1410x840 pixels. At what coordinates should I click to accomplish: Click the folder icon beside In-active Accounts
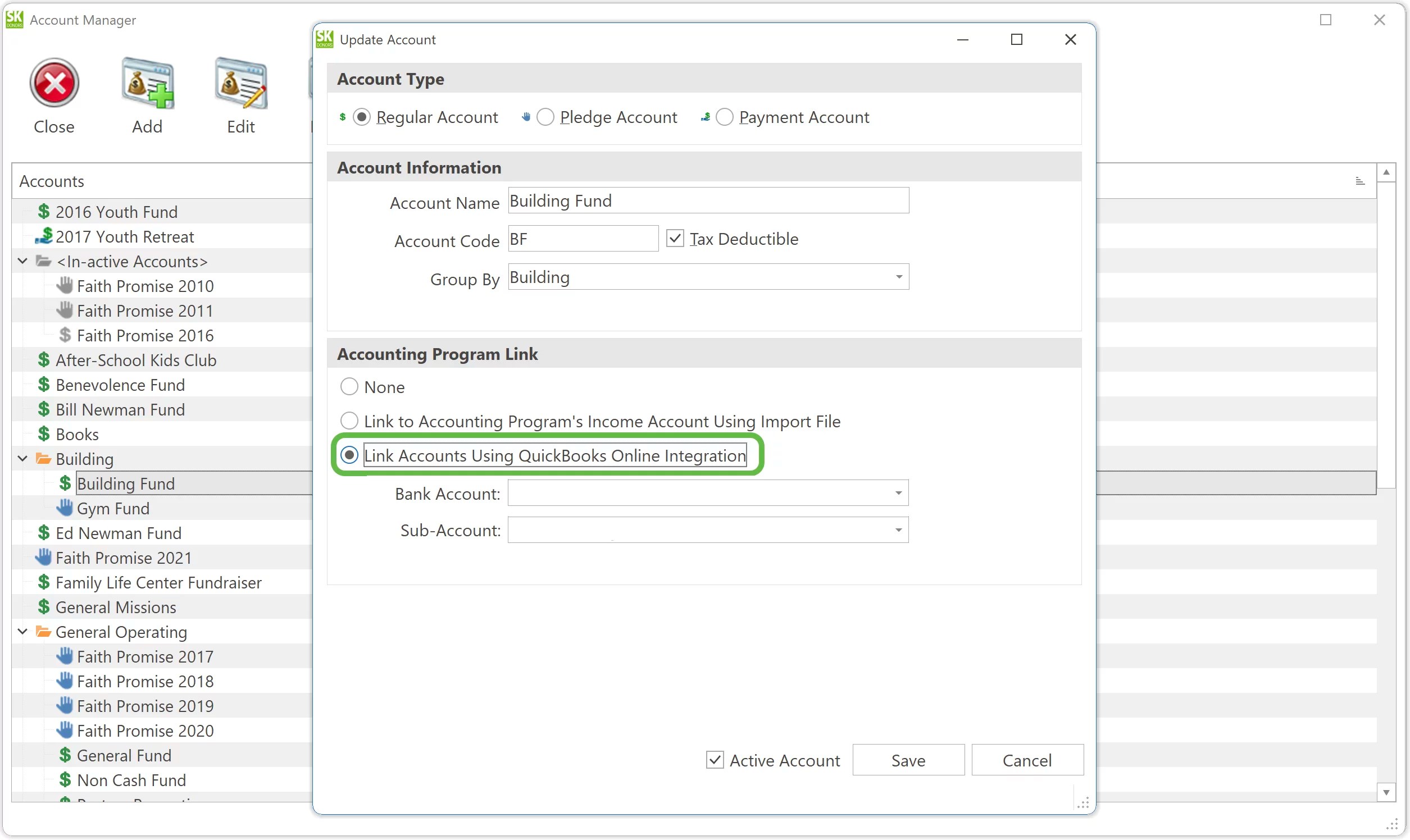43,261
